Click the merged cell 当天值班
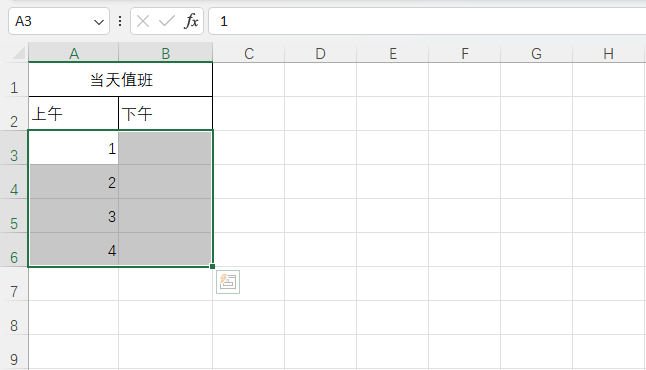Image resolution: width=646 pixels, height=370 pixels. point(121,80)
